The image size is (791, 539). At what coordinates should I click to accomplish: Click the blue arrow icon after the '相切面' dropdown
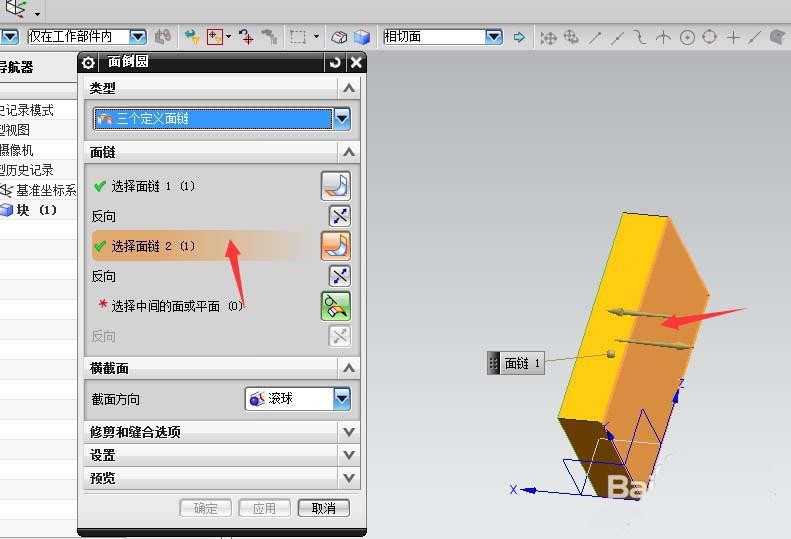point(519,37)
